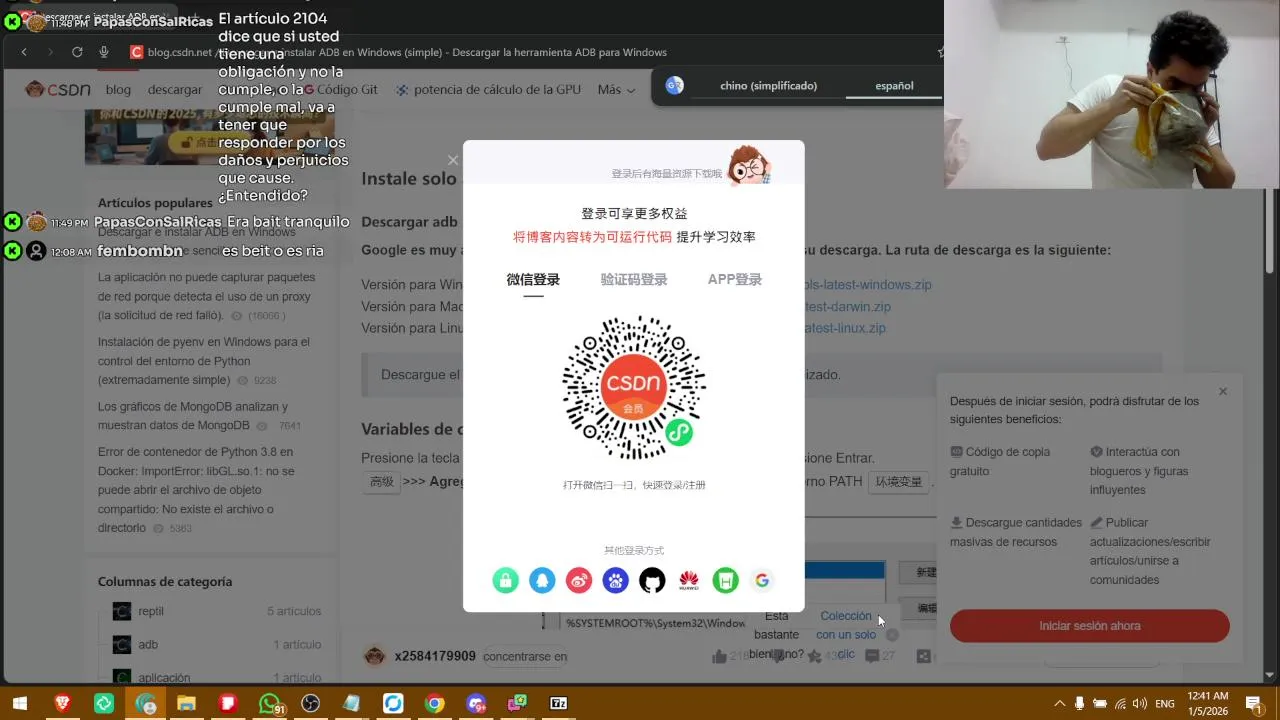The image size is (1280, 720).
Task: Open 7-Zip from the taskbar
Action: click(x=559, y=704)
